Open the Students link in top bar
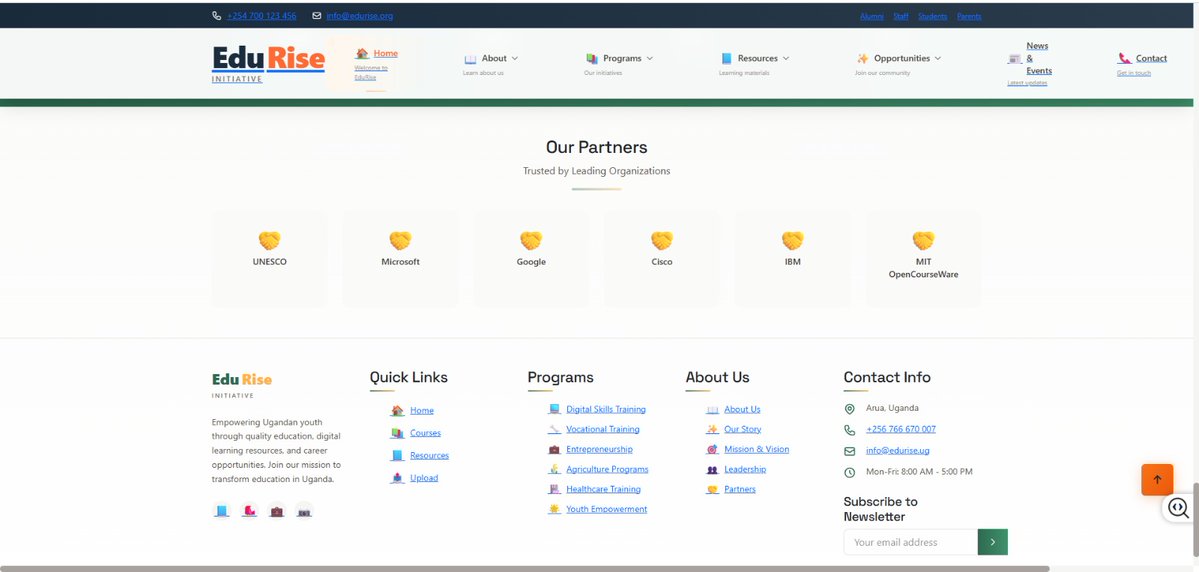 pos(932,16)
